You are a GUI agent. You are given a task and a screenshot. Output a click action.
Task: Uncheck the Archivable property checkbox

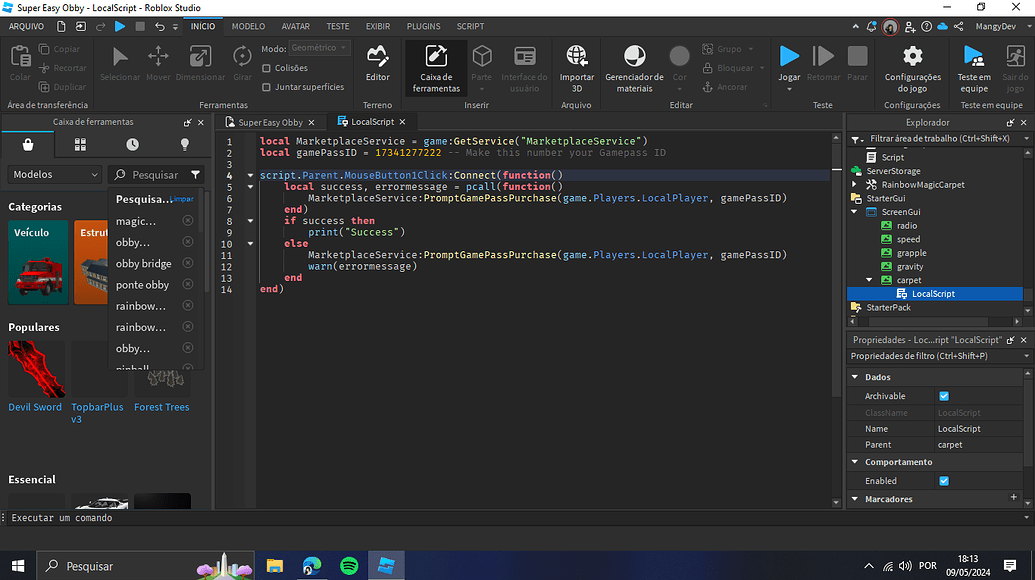pyautogui.click(x=944, y=396)
